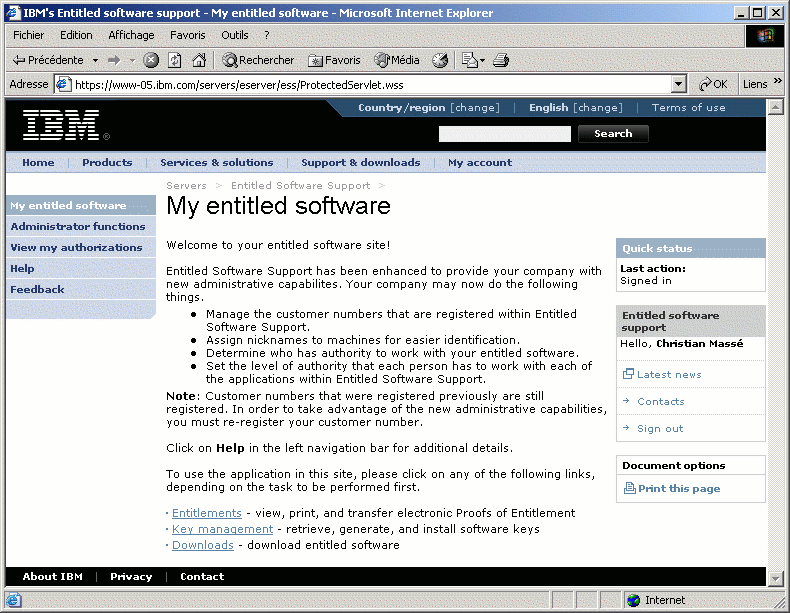Open browsing history clock icon
The image size is (790, 613).
pyautogui.click(x=440, y=60)
